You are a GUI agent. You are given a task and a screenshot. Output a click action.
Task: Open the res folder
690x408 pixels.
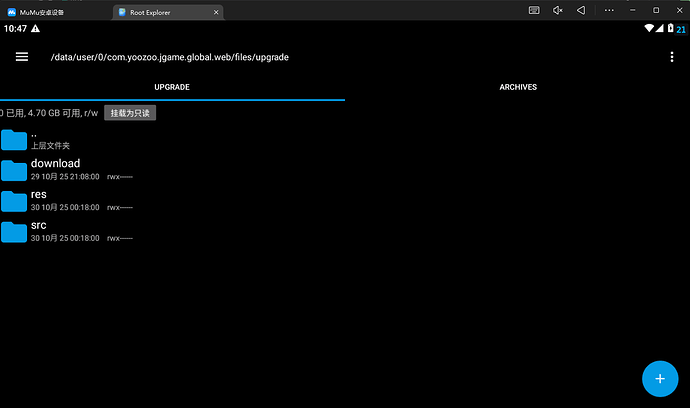tap(39, 195)
